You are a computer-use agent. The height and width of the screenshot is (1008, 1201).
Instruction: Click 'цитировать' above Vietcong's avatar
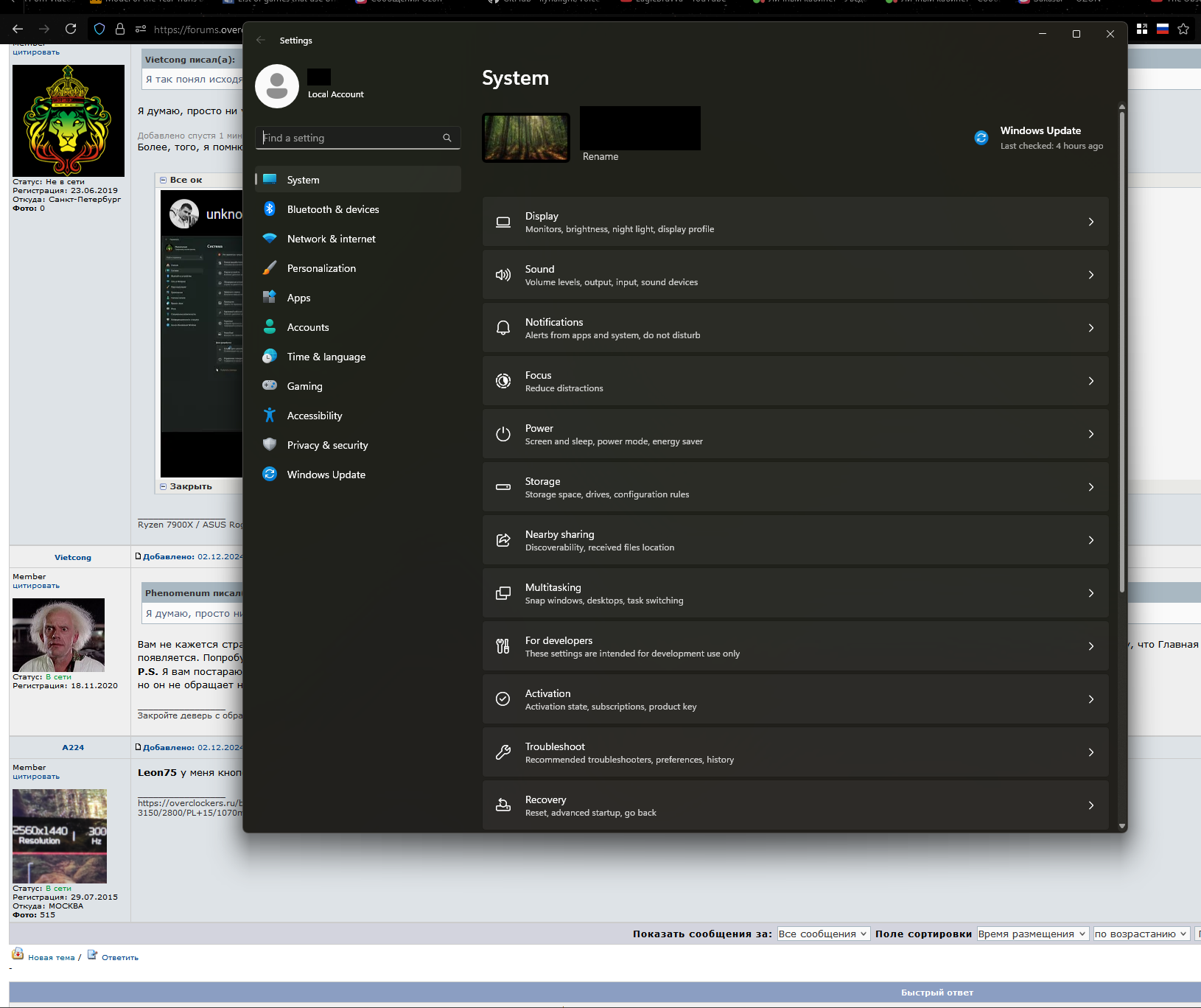click(x=36, y=586)
